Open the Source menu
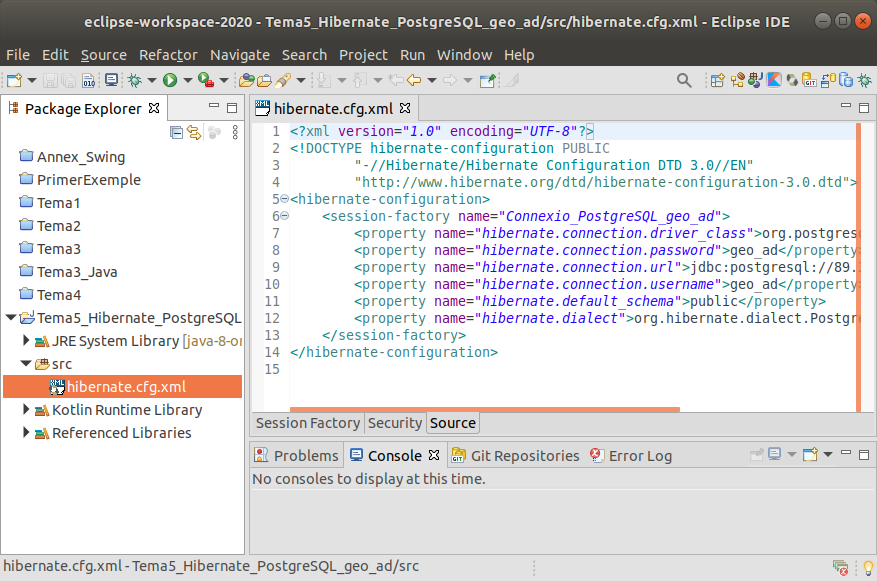This screenshot has height=581, width=877. click(x=103, y=55)
